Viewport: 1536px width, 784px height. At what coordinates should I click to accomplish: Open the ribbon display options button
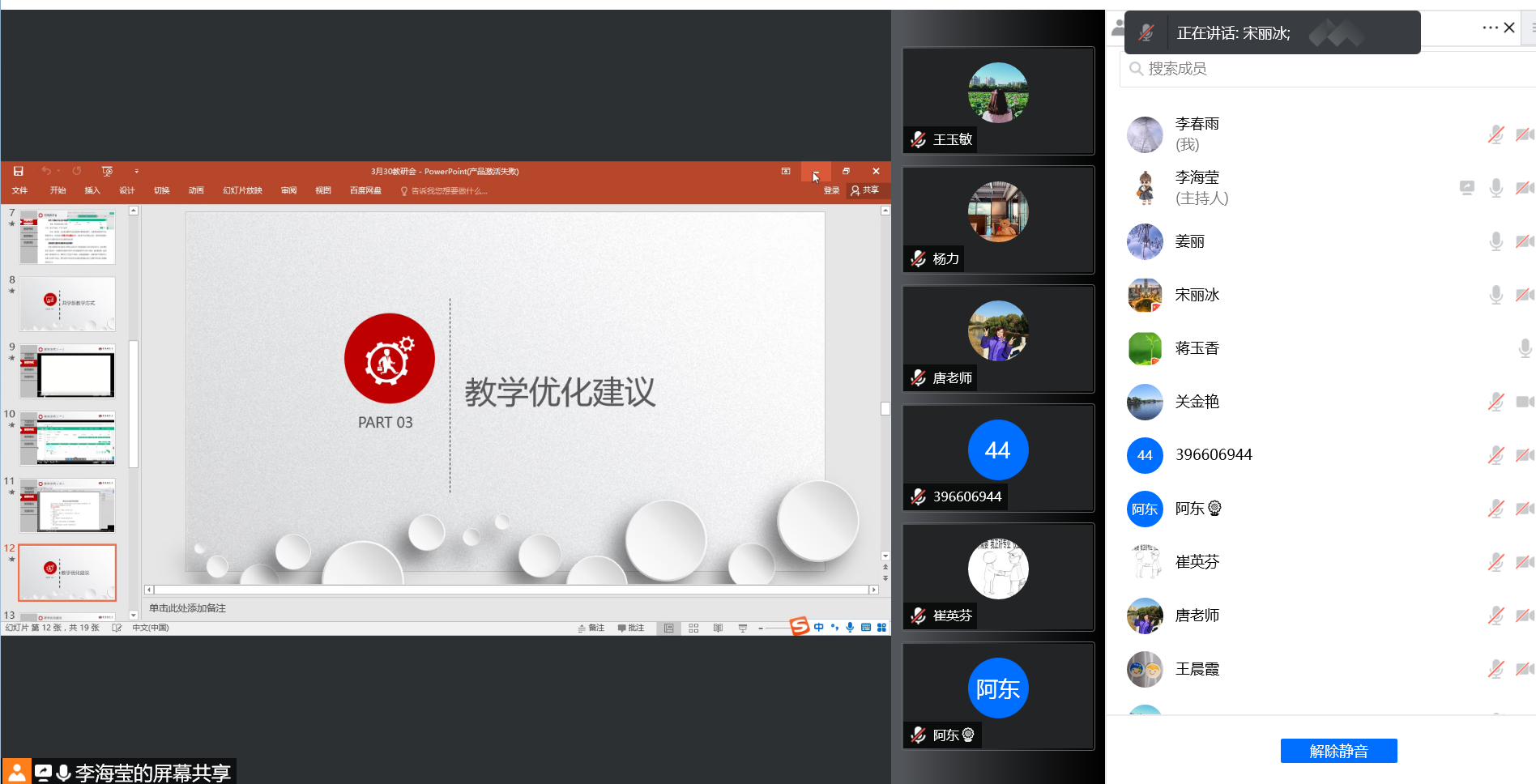tap(785, 171)
